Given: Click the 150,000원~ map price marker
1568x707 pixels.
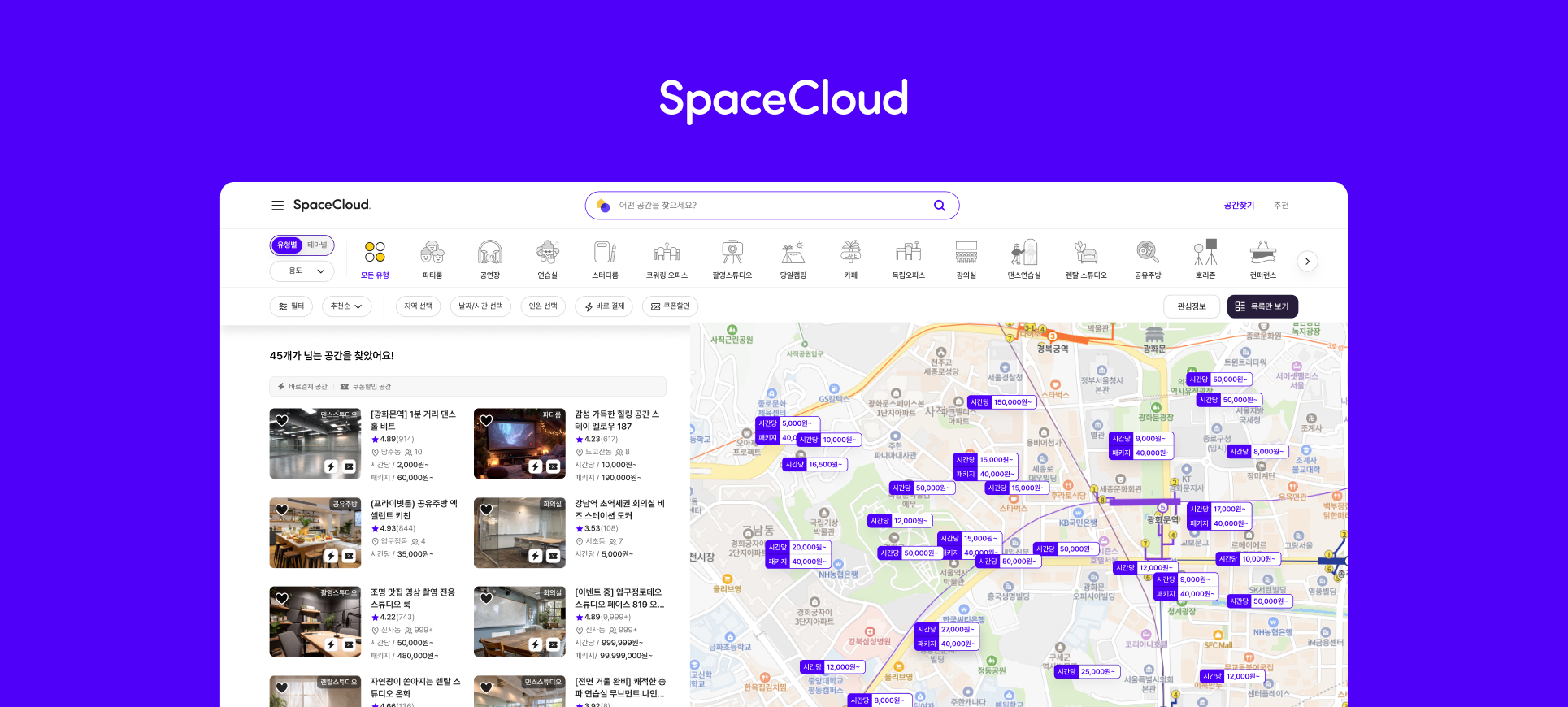Looking at the screenshot, I should [x=1001, y=402].
